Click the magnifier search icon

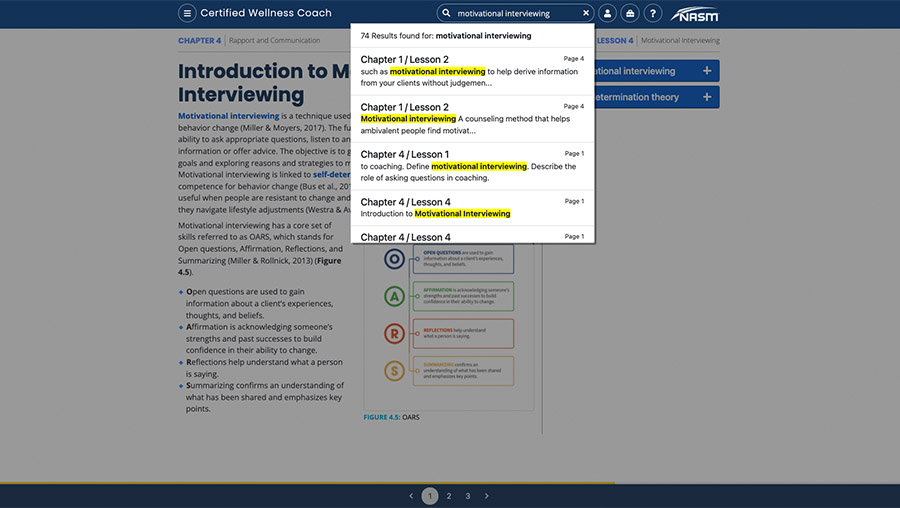point(446,13)
